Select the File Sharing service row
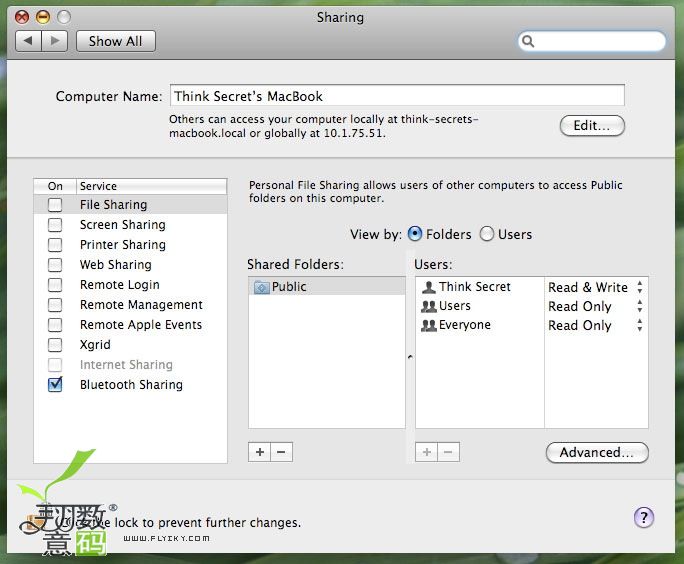Image resolution: width=684 pixels, height=564 pixels. click(130, 205)
